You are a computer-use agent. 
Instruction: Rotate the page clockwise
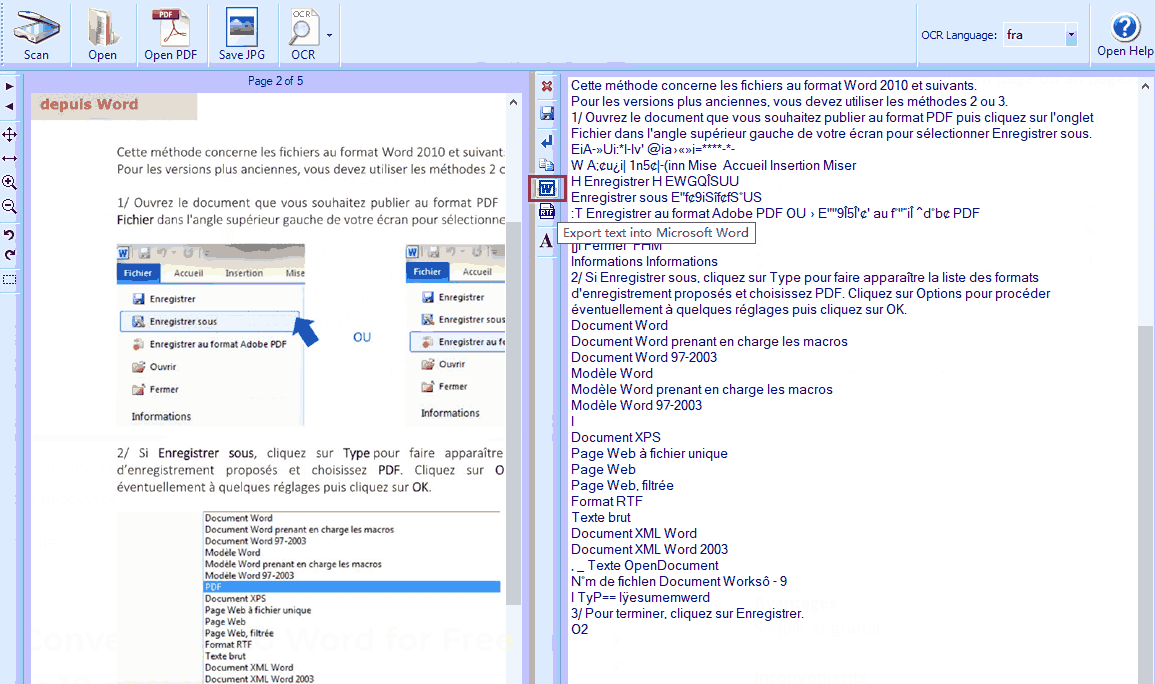click(10, 255)
